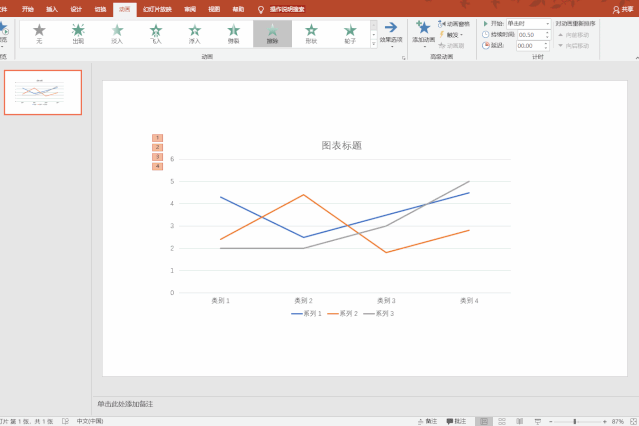Click the zoom in plus button
This screenshot has width=639, height=426.
pyautogui.click(x=604, y=422)
